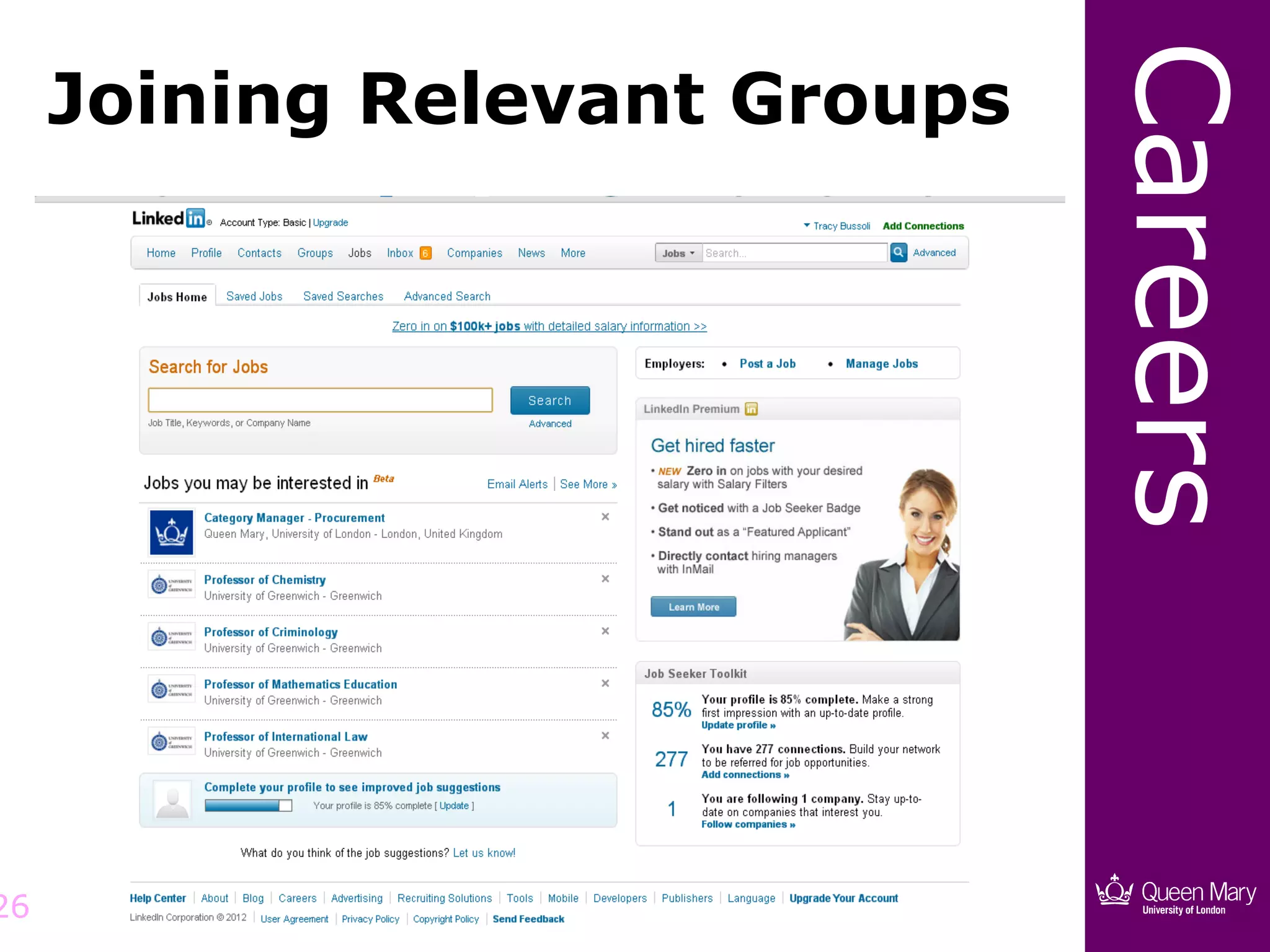Image resolution: width=1270 pixels, height=952 pixels.
Task: Click Complete your profile suggestion link
Action: [x=352, y=787]
